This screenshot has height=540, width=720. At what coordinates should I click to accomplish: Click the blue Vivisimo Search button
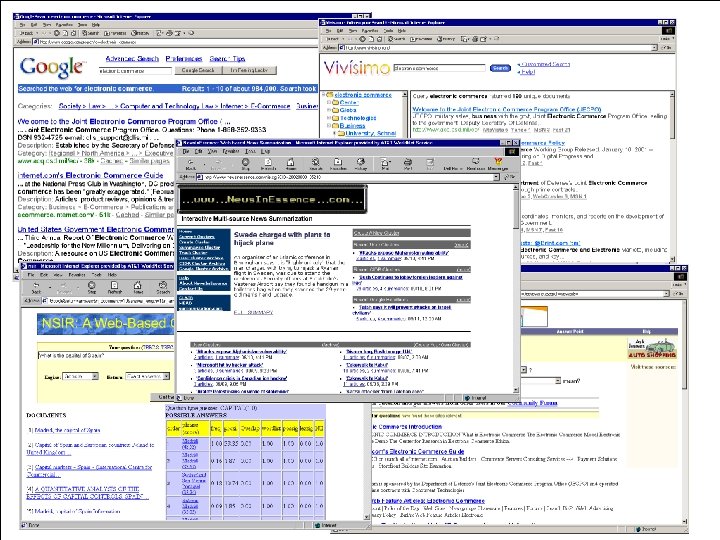[x=500, y=68]
